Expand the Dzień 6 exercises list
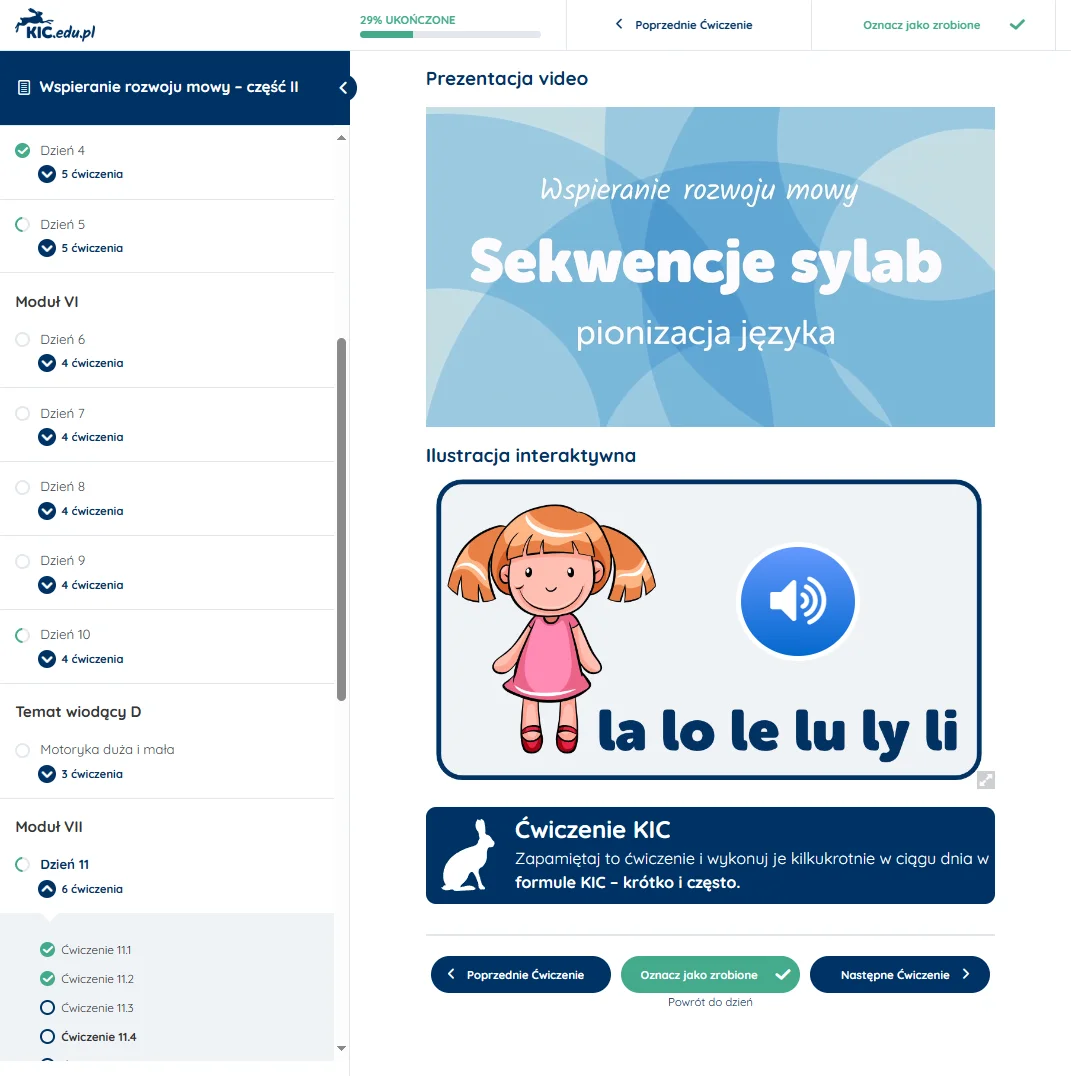Image resolution: width=1071 pixels, height=1076 pixels. [x=47, y=363]
